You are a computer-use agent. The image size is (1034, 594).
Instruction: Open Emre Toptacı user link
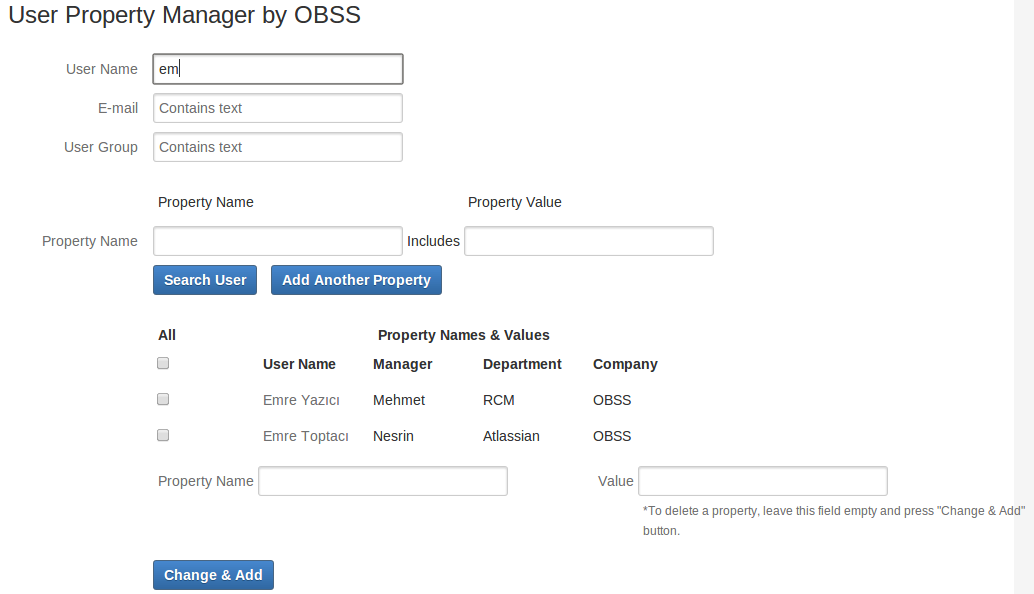tap(305, 436)
